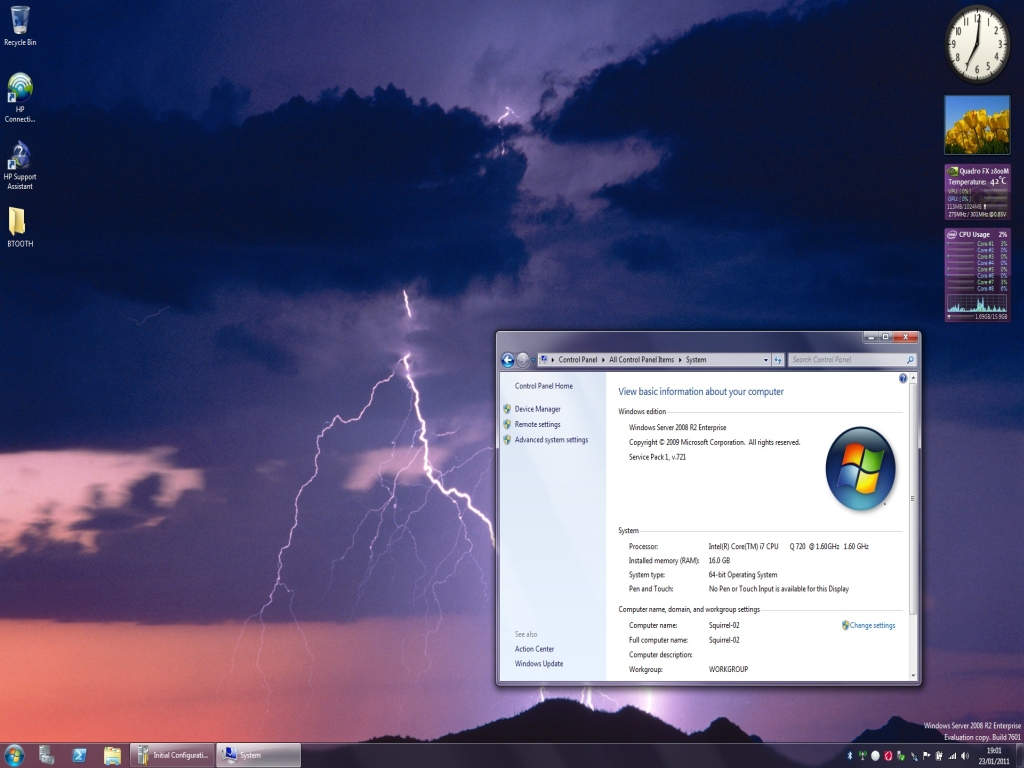Switch to Initial Configuration Tasks taskbar button
Image resolution: width=1024 pixels, height=768 pixels.
172,756
